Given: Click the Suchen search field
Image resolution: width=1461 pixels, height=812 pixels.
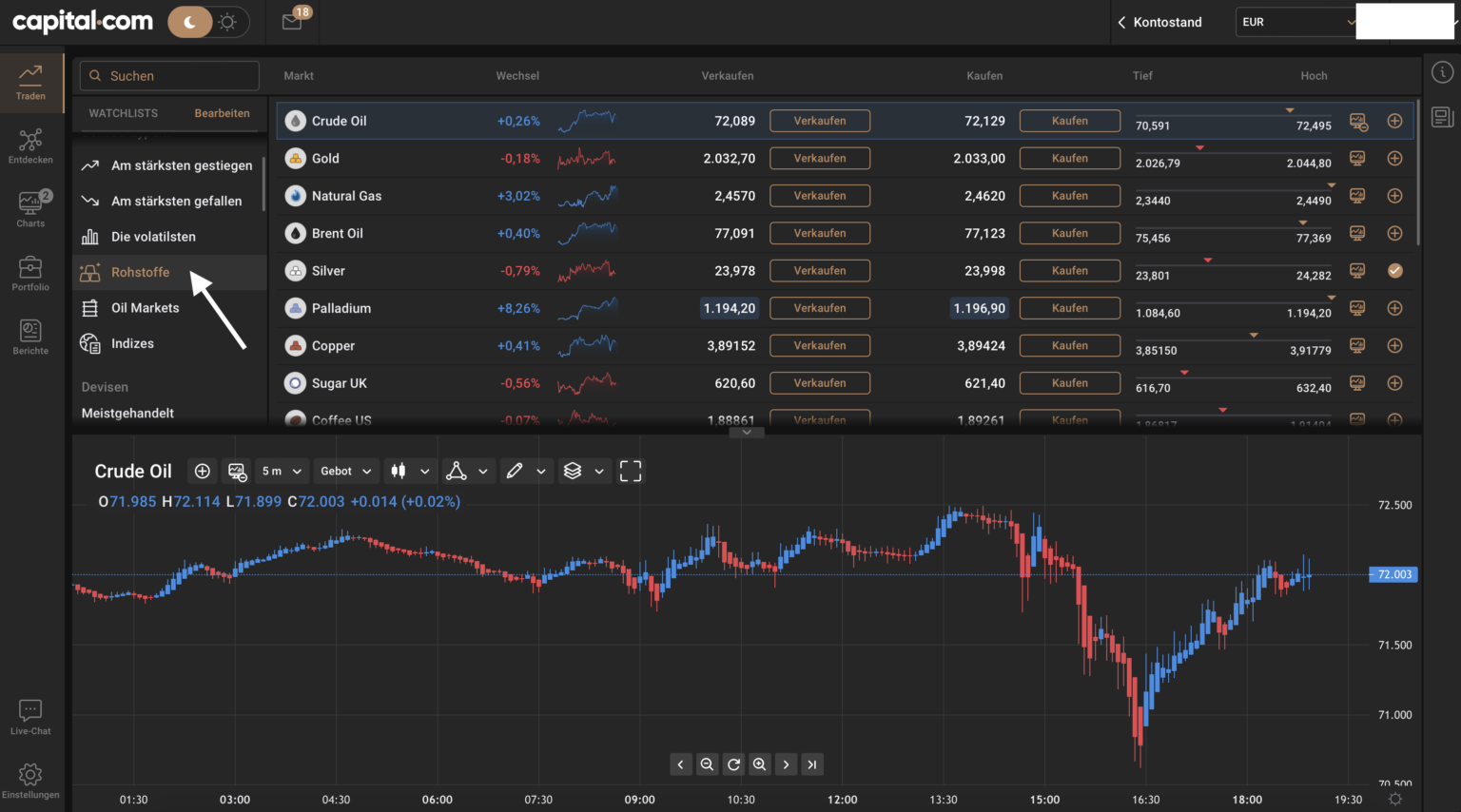Looking at the screenshot, I should [168, 75].
